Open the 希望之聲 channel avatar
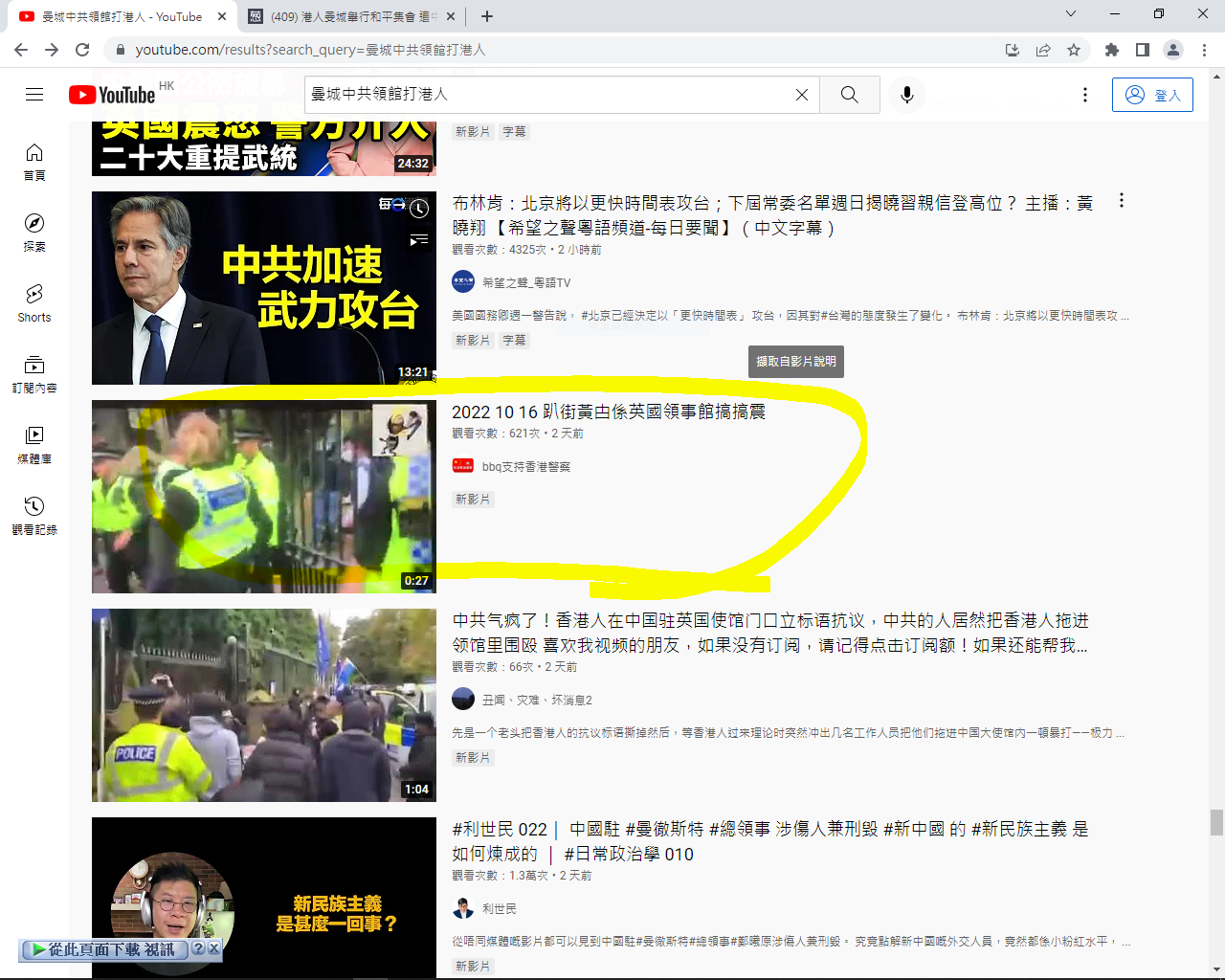This screenshot has width=1225, height=980. pos(463,281)
